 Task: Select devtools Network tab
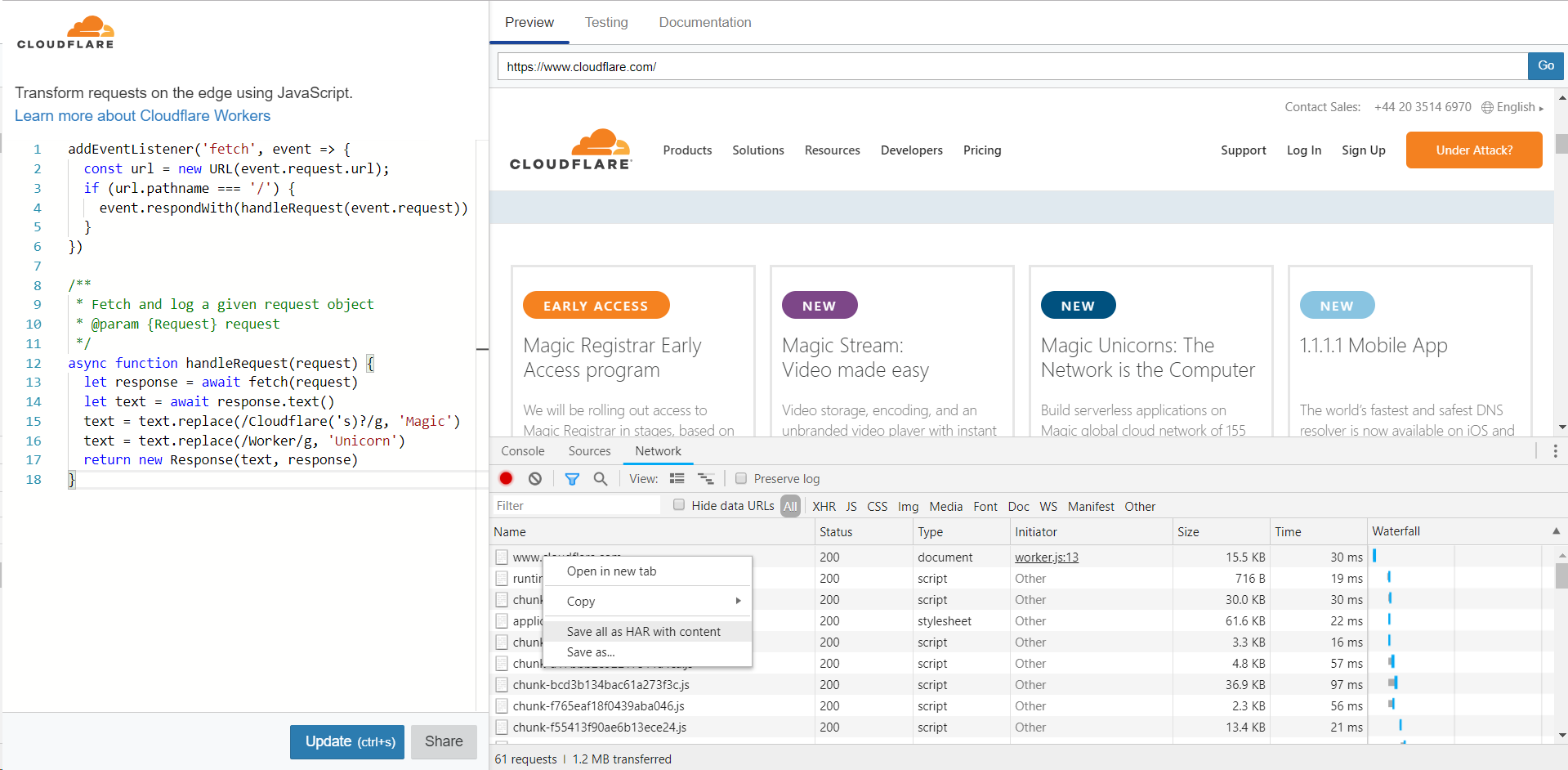pyautogui.click(x=659, y=451)
